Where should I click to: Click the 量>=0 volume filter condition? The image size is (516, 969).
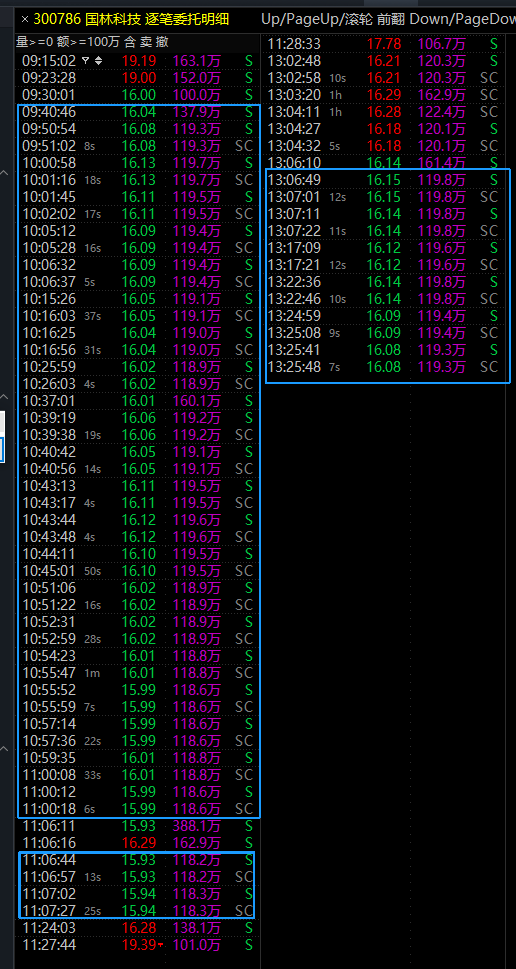35,43
